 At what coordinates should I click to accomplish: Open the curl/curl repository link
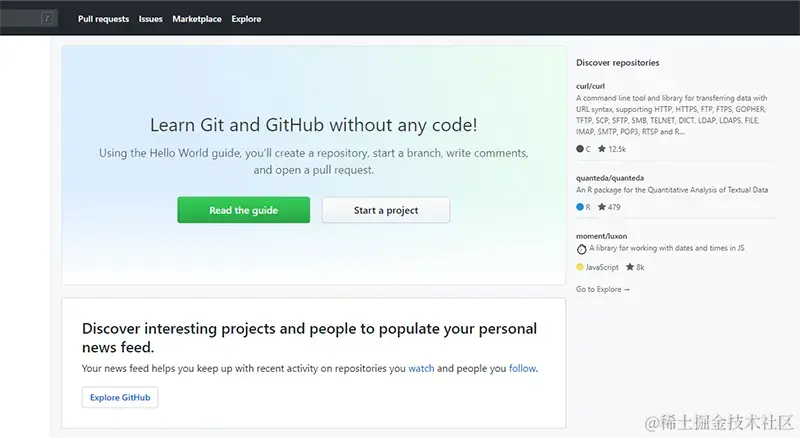591,86
